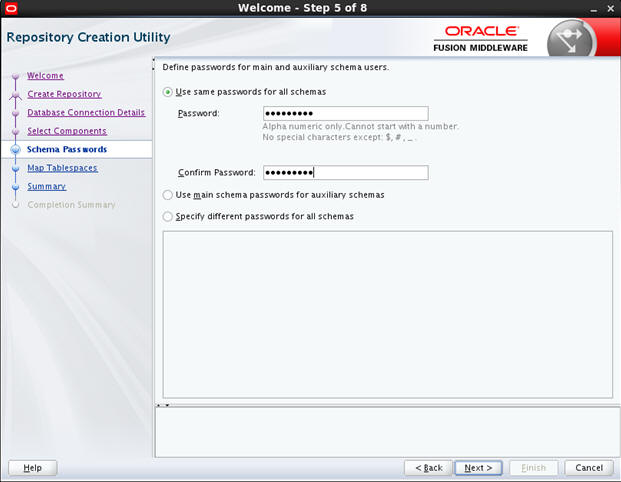Click the empty schema passwords table area
This screenshot has height=482, width=621.
[x=387, y=314]
